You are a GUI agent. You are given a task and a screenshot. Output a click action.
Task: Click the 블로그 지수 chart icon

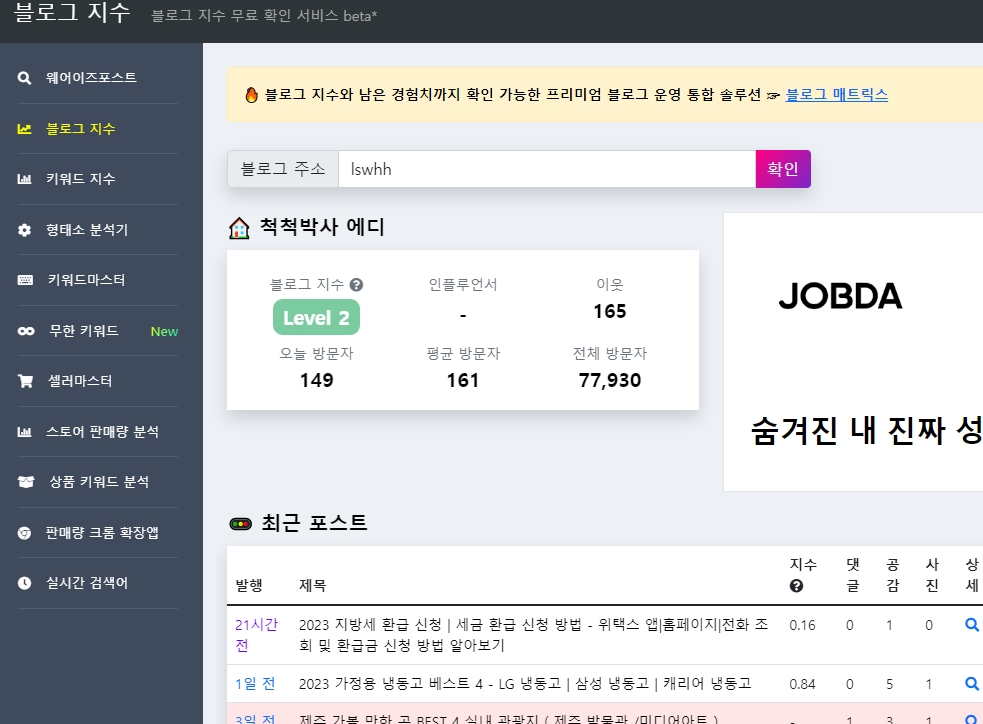25,128
